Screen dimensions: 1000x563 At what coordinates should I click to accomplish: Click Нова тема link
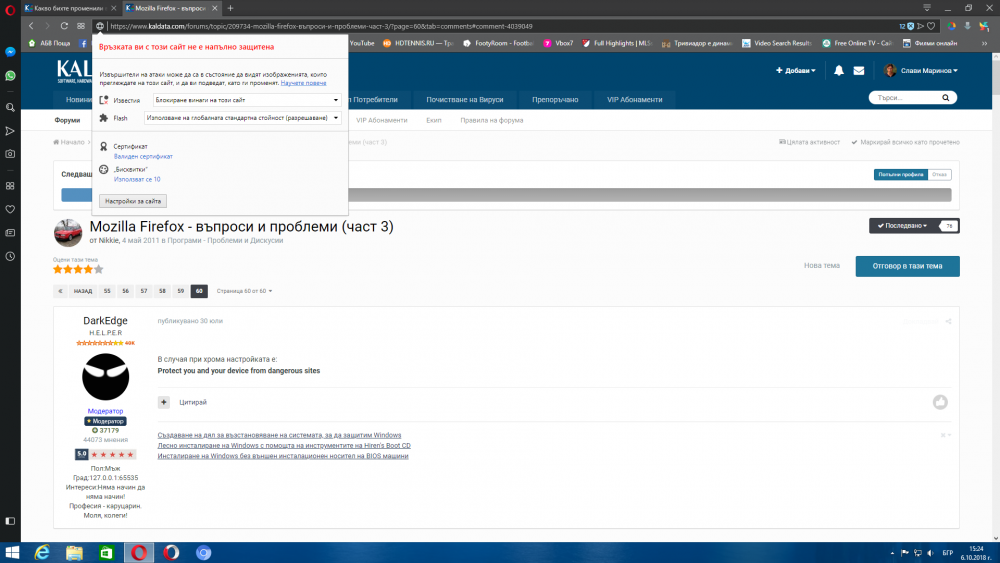(821, 266)
